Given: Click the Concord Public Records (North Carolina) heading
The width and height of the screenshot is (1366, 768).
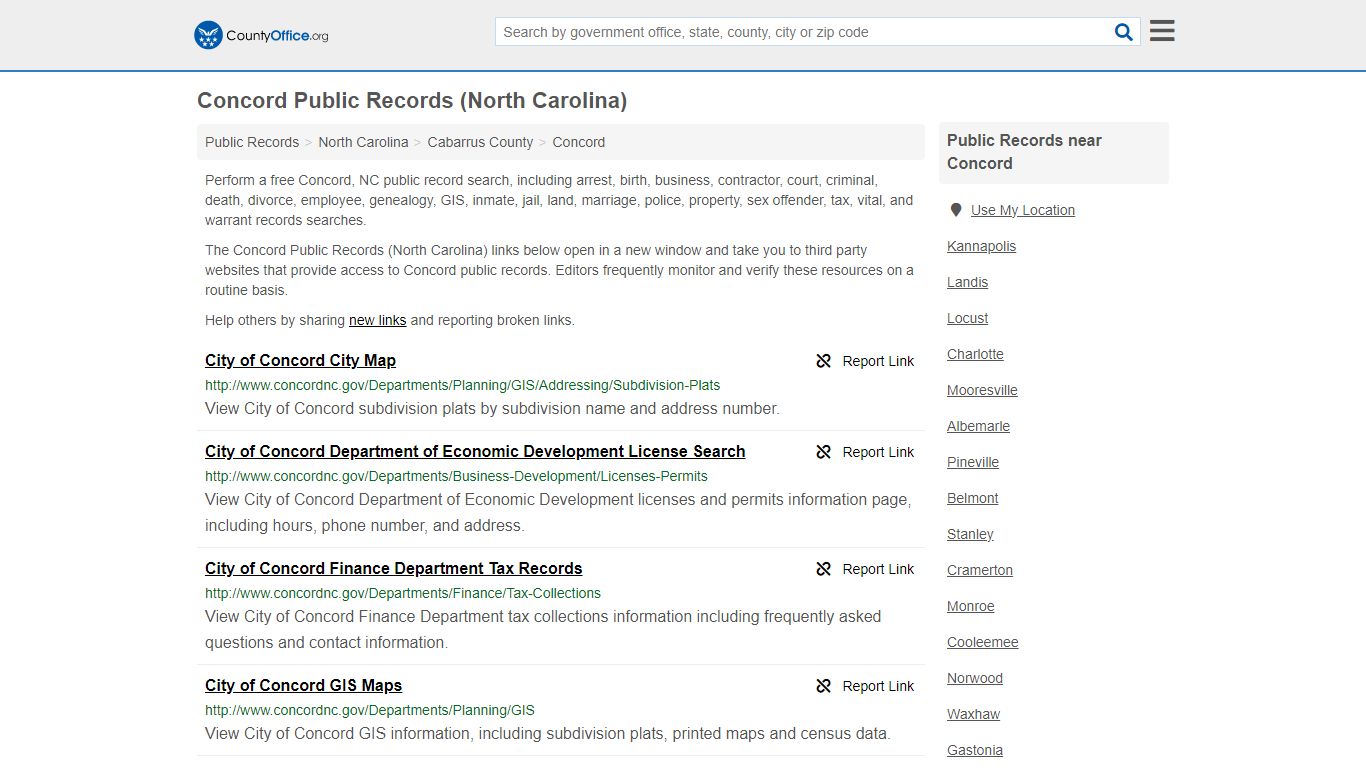Looking at the screenshot, I should [412, 100].
